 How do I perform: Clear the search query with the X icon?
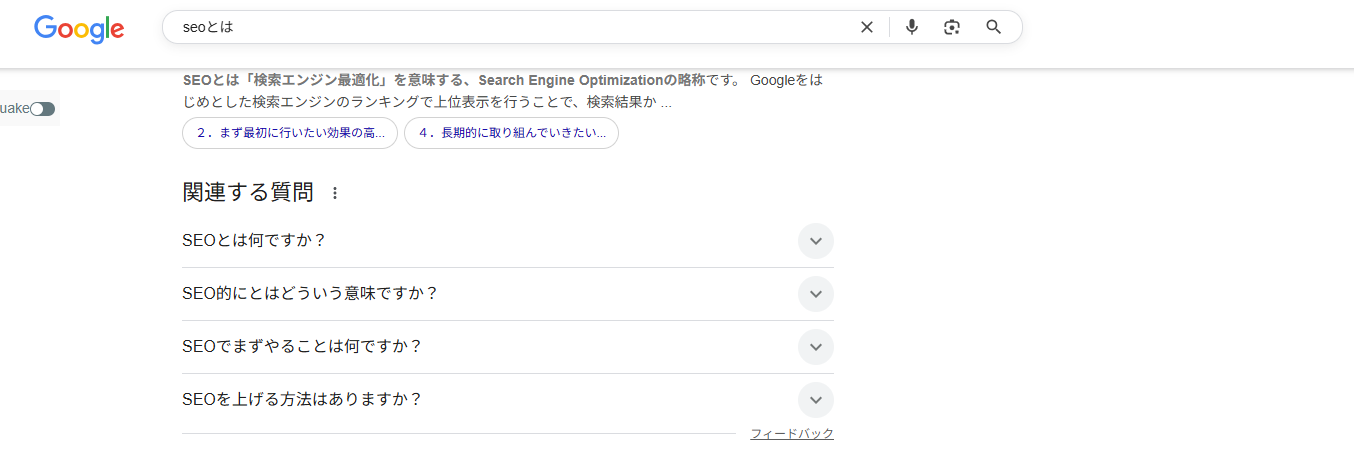coord(867,27)
